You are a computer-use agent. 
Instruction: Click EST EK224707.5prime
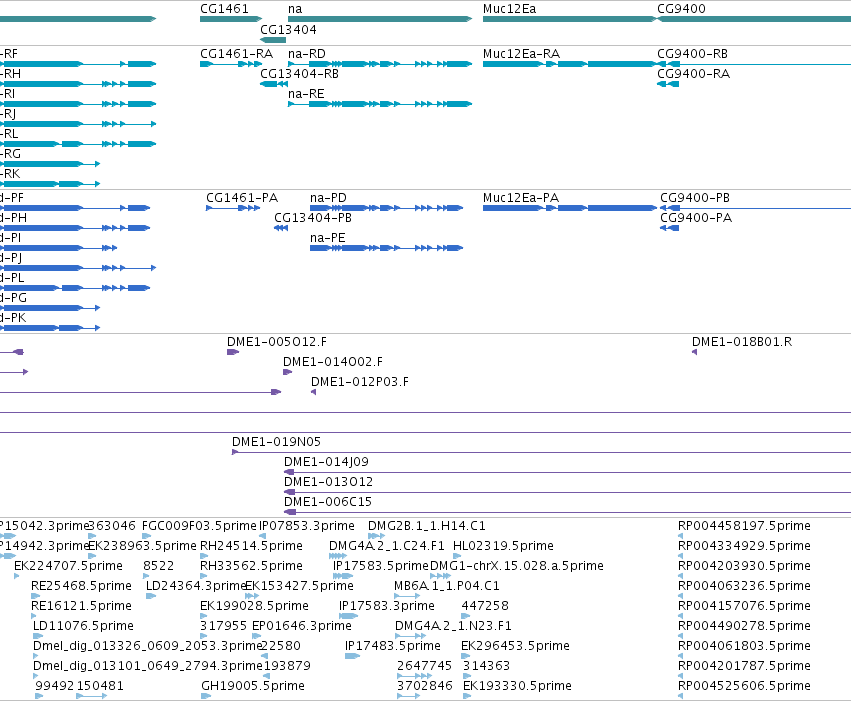point(68,566)
